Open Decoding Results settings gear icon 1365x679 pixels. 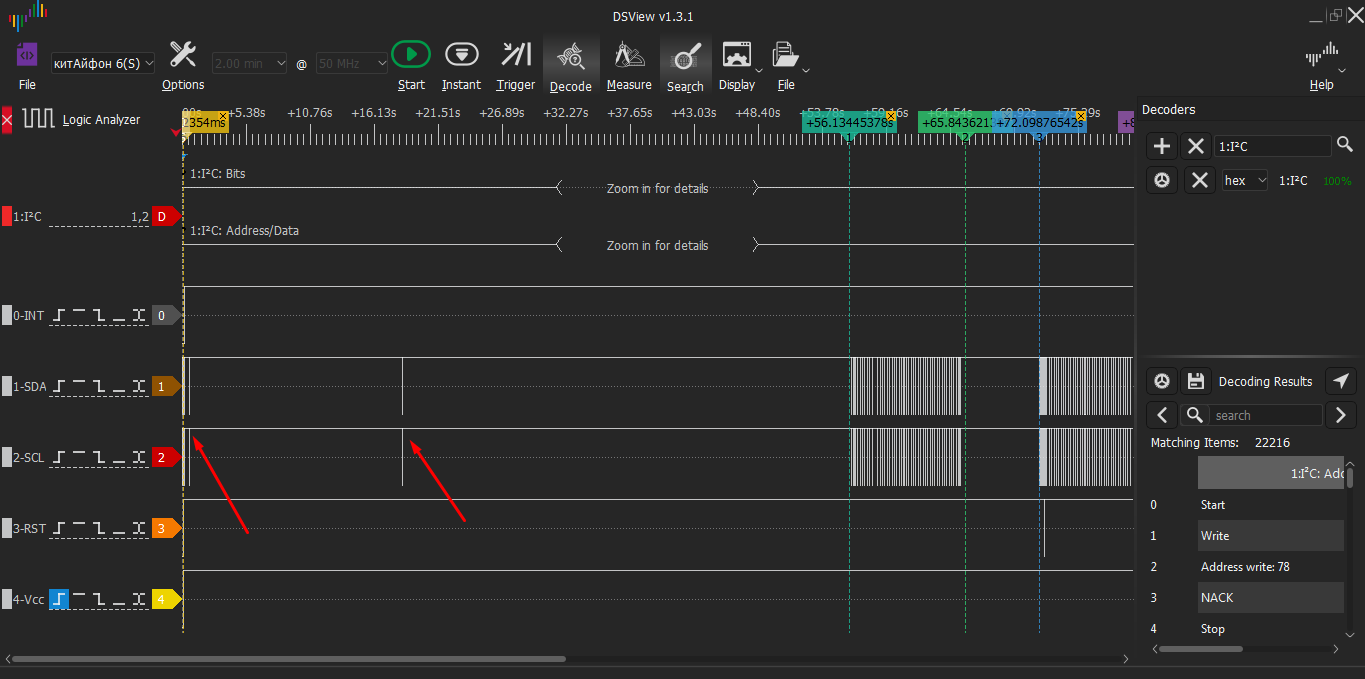[x=1162, y=381]
